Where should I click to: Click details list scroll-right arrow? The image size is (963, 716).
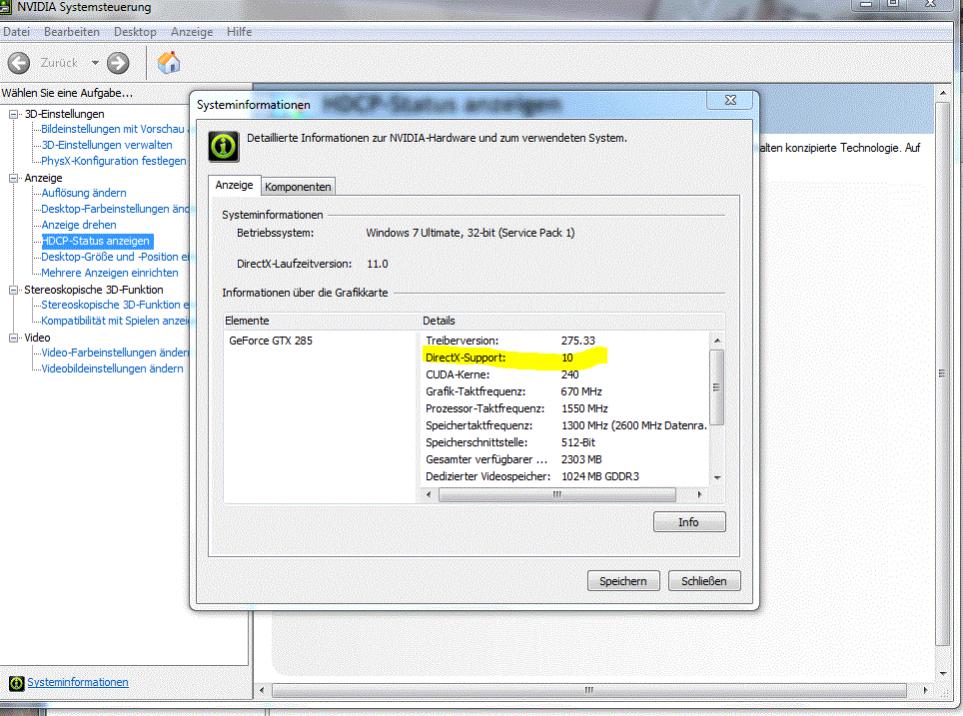point(700,494)
